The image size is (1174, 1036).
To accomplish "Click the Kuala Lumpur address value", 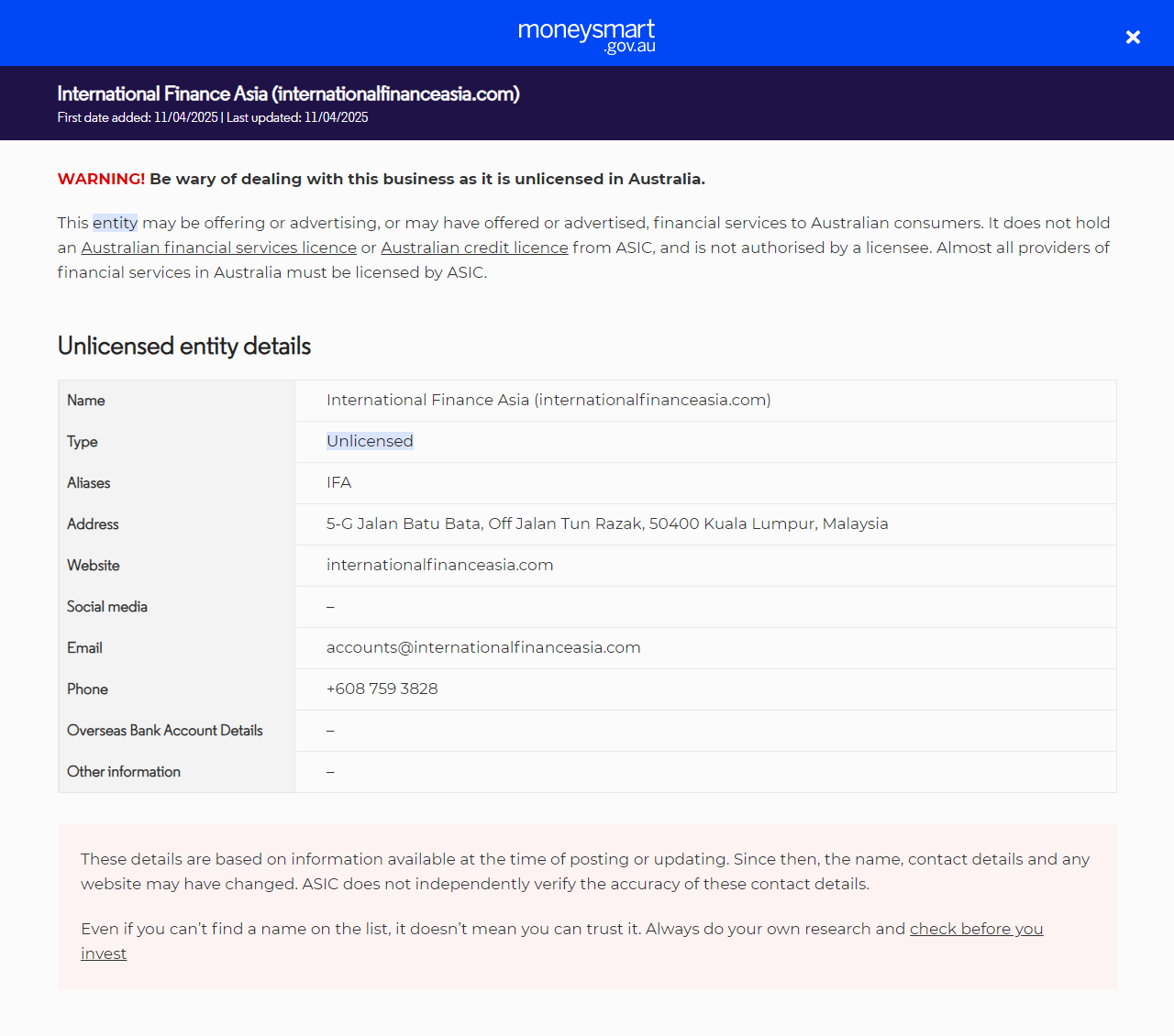I will click(x=606, y=524).
